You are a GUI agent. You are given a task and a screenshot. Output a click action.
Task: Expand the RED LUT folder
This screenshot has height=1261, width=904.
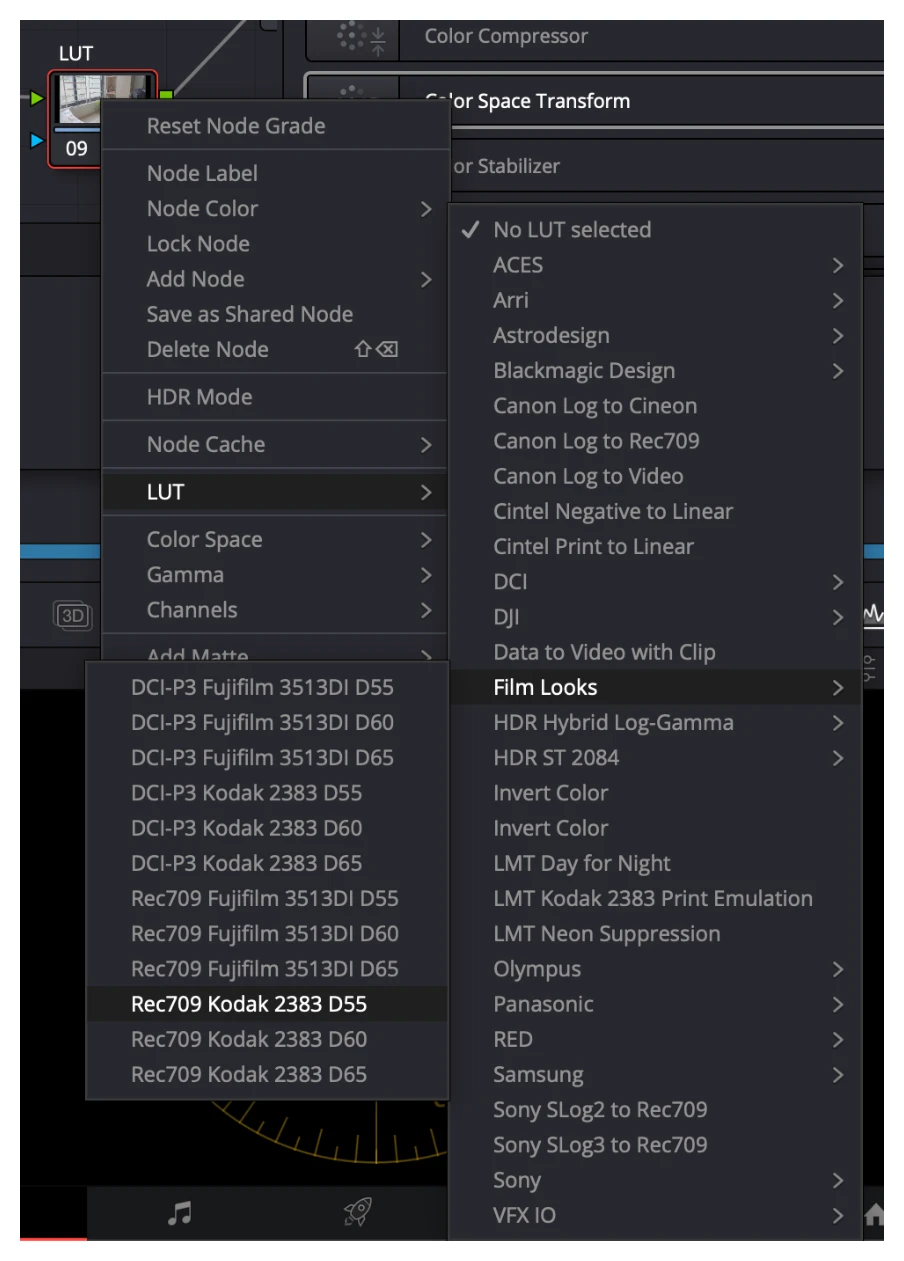(x=655, y=1039)
